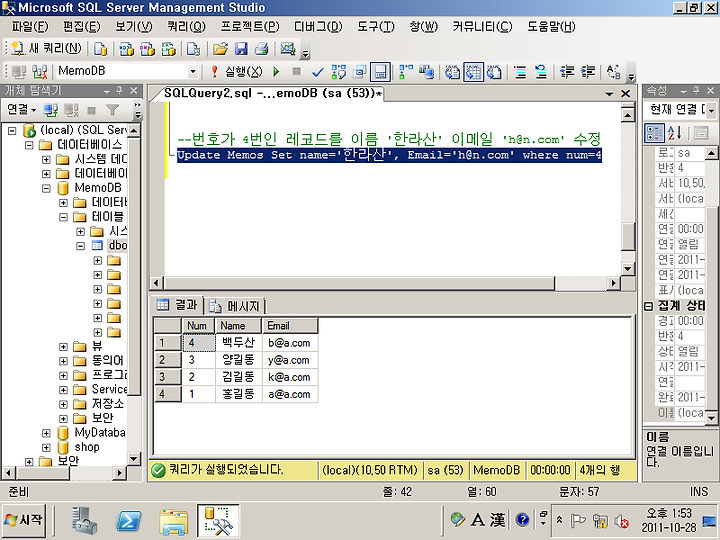This screenshot has height=540, width=720.
Task: Expand the MyDatabase node
Action: (46, 433)
